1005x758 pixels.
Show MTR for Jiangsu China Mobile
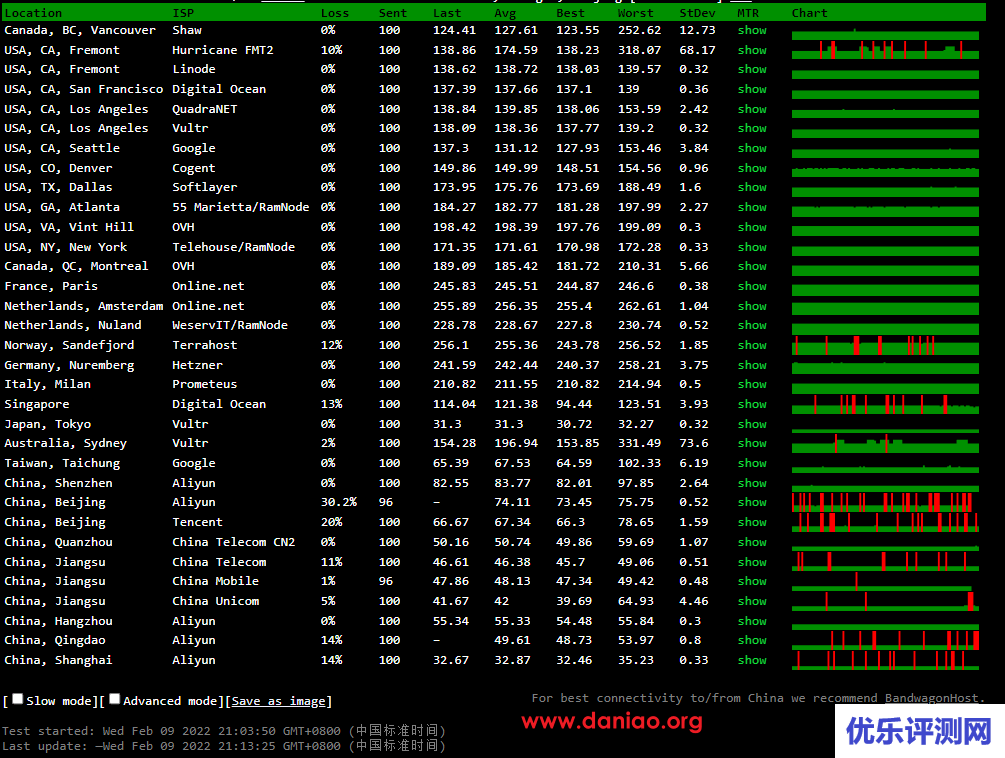pos(752,581)
